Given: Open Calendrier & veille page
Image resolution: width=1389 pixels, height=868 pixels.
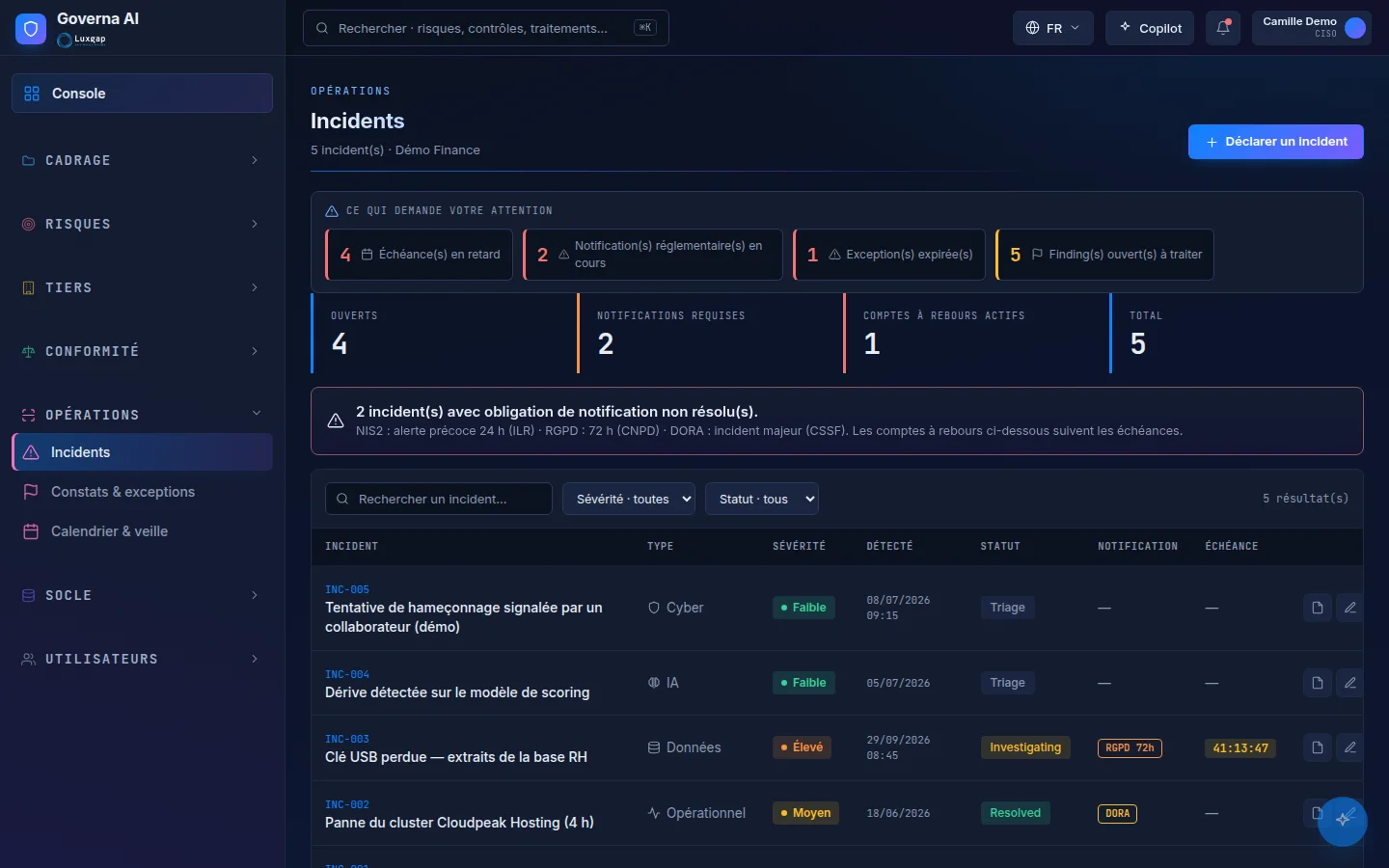Looking at the screenshot, I should tap(142, 531).
